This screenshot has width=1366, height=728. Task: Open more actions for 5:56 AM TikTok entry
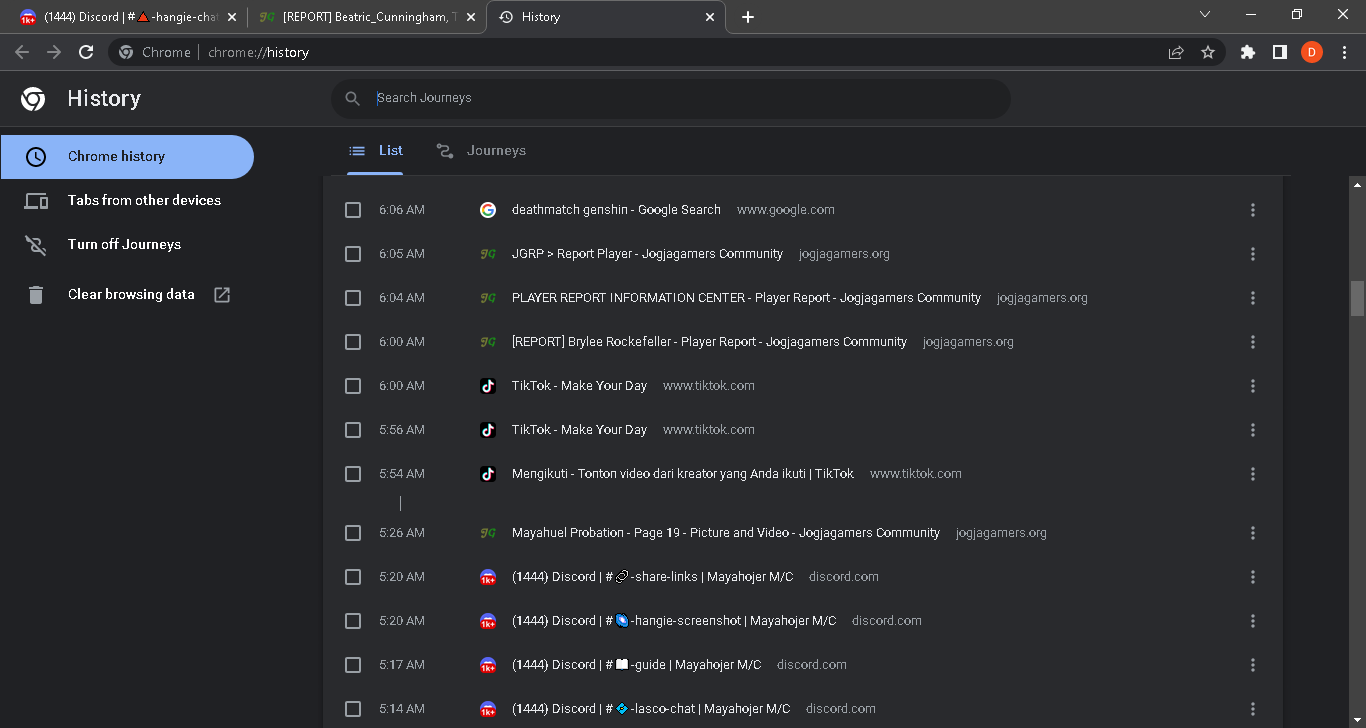coord(1253,430)
